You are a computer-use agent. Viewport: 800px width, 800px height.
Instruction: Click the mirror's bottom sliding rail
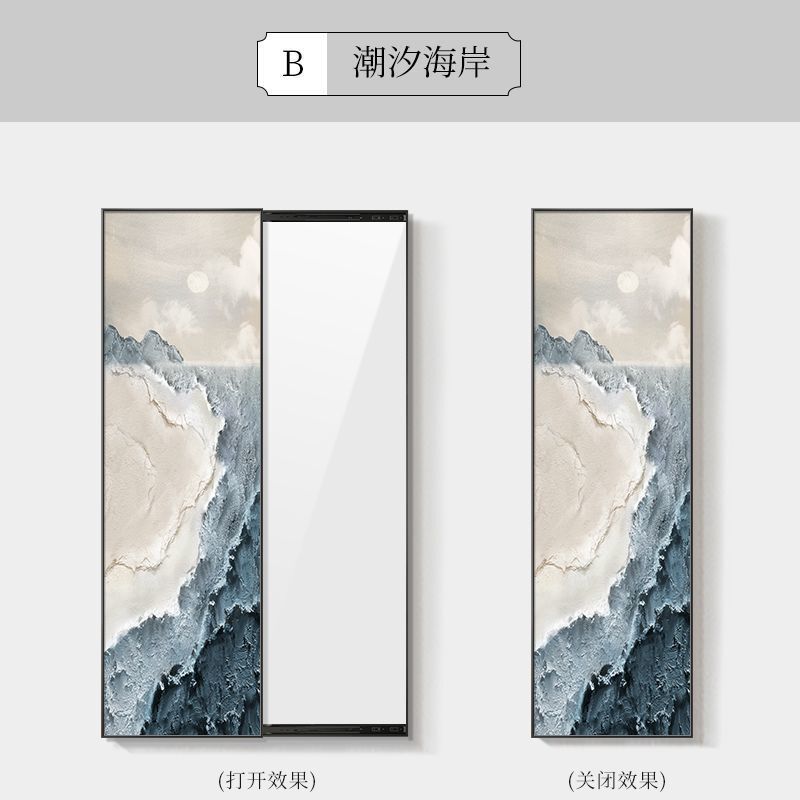[335, 730]
